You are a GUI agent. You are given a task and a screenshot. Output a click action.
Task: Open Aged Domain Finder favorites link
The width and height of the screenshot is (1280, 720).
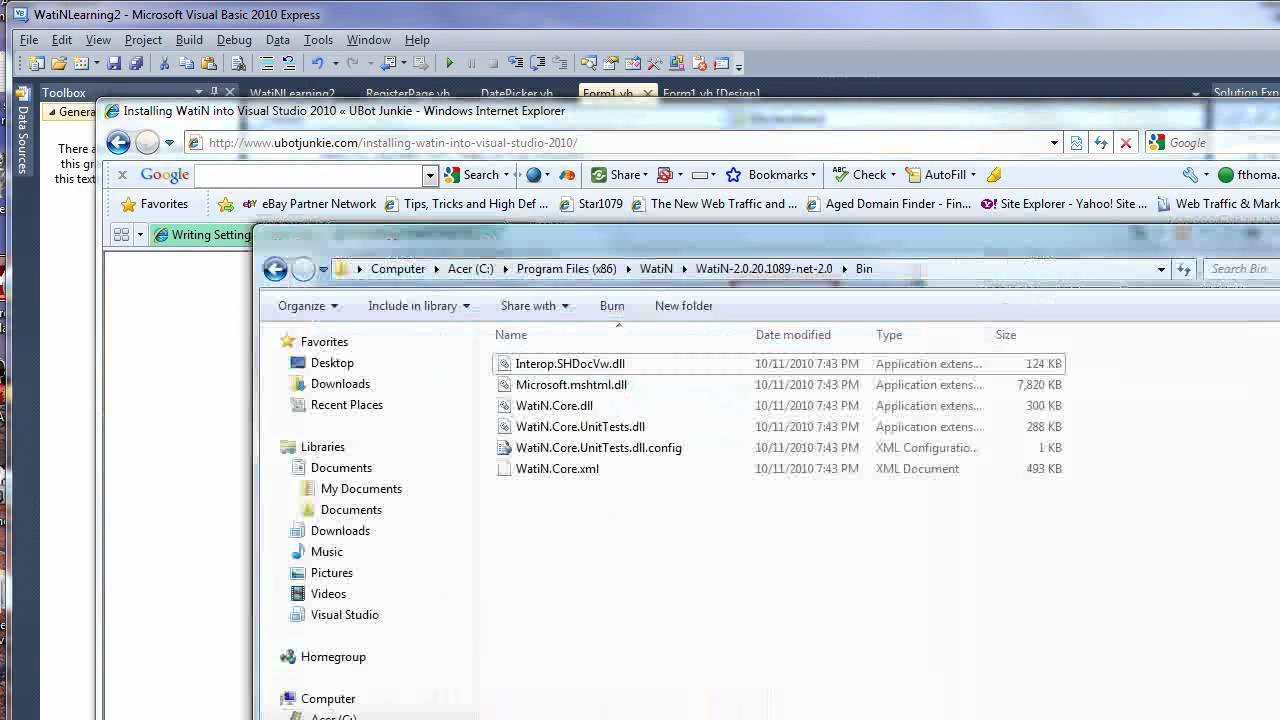coord(889,204)
